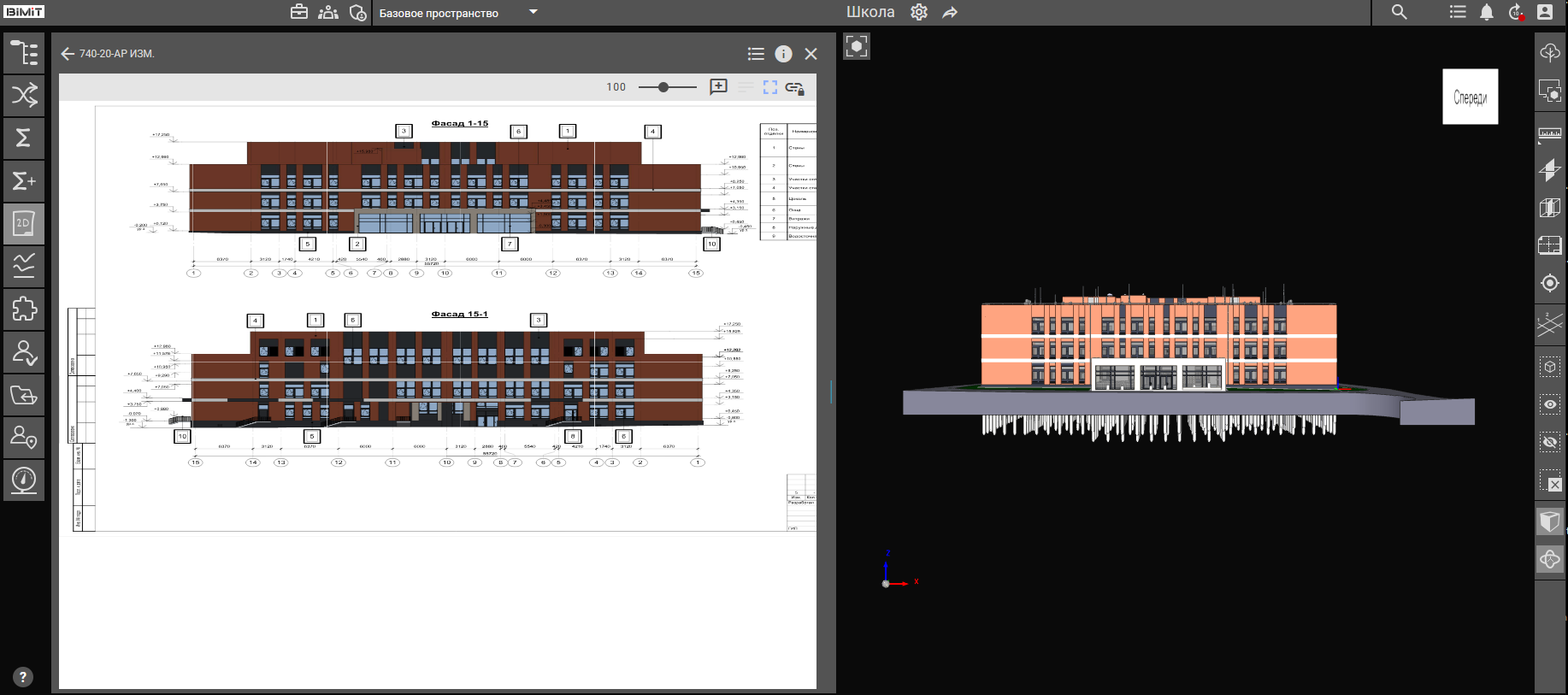Open settings gear next to Школа
1568x695 pixels.
click(x=919, y=12)
